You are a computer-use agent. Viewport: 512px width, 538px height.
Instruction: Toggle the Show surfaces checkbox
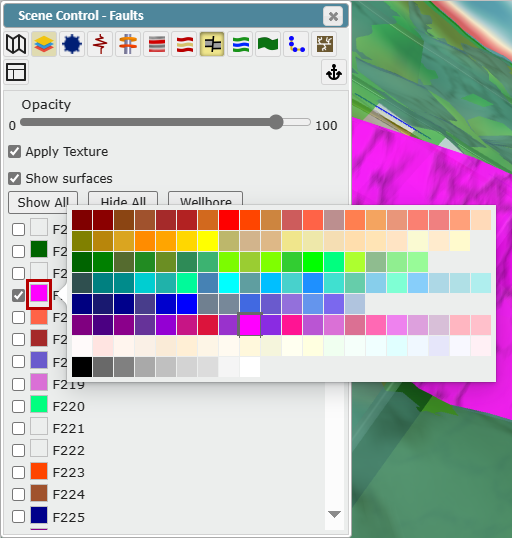click(14, 178)
